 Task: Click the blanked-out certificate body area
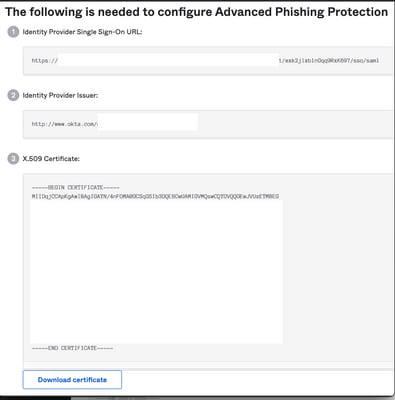(156, 272)
